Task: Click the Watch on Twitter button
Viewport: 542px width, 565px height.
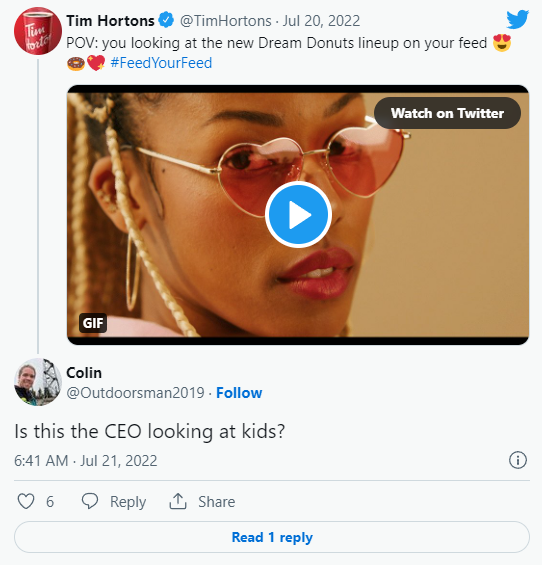Action: [x=447, y=113]
